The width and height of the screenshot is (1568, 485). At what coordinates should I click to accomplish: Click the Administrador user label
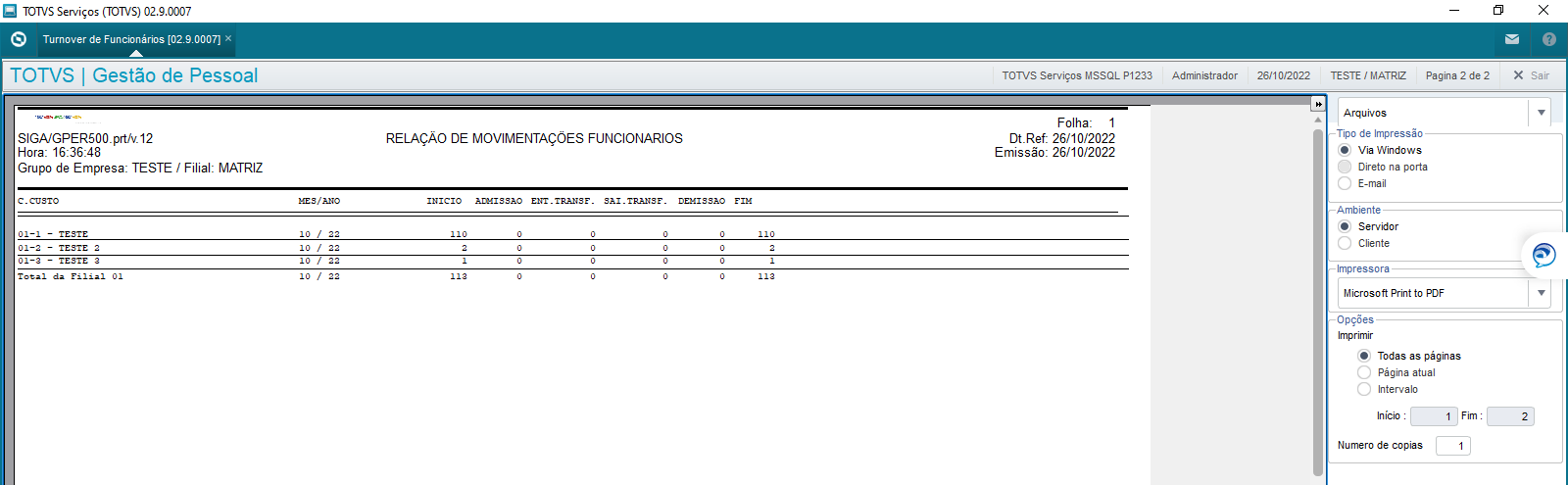(x=1204, y=75)
